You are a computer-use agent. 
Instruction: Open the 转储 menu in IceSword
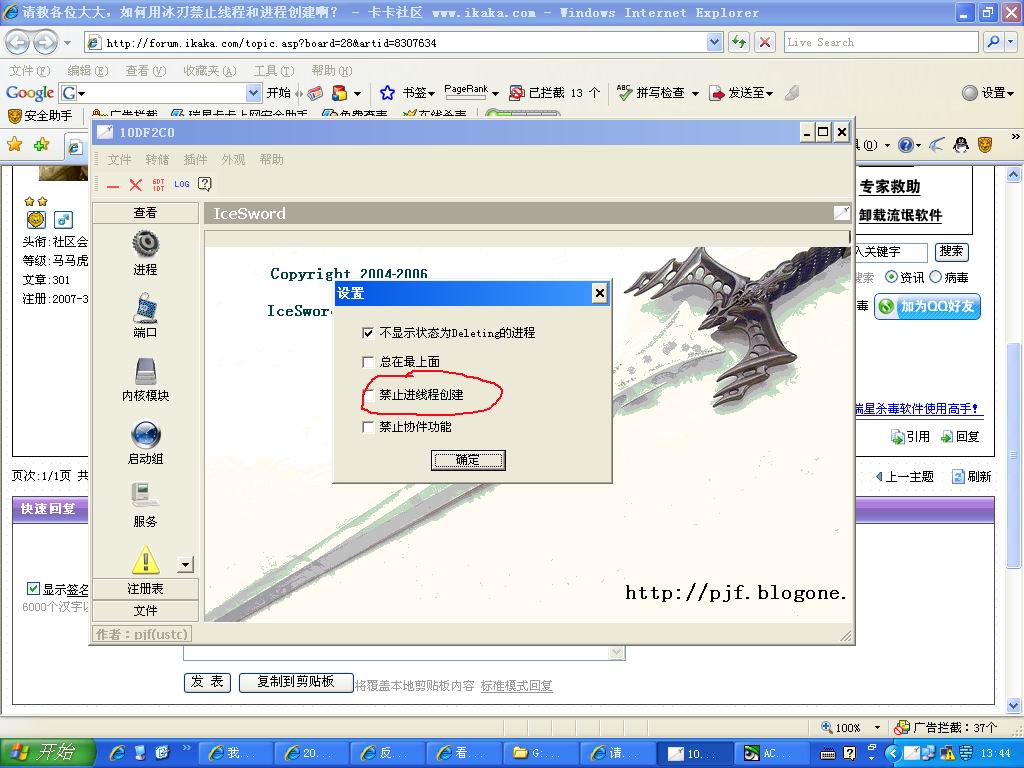(x=157, y=159)
